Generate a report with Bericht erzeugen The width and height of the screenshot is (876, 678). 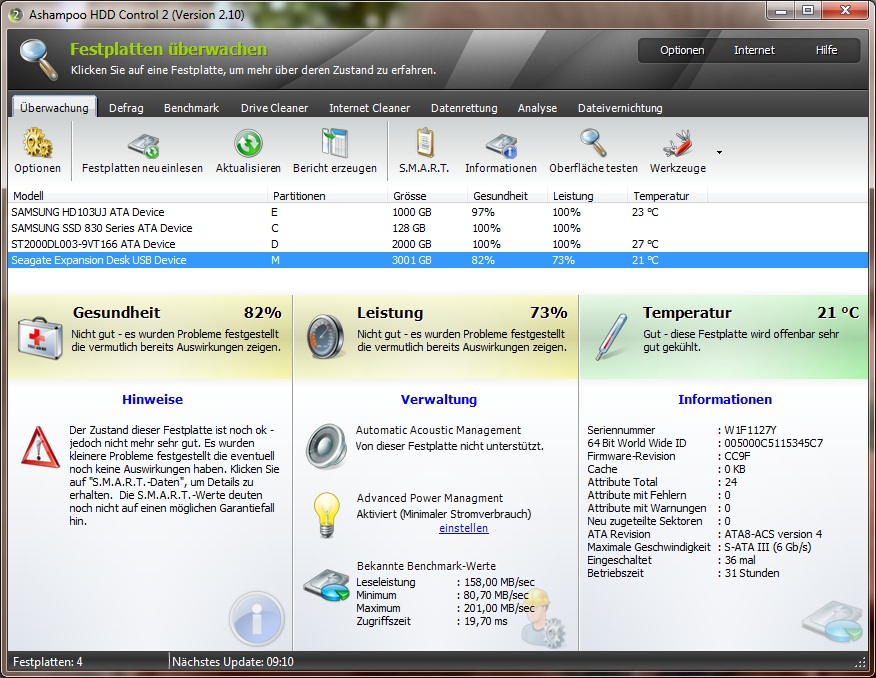(335, 143)
